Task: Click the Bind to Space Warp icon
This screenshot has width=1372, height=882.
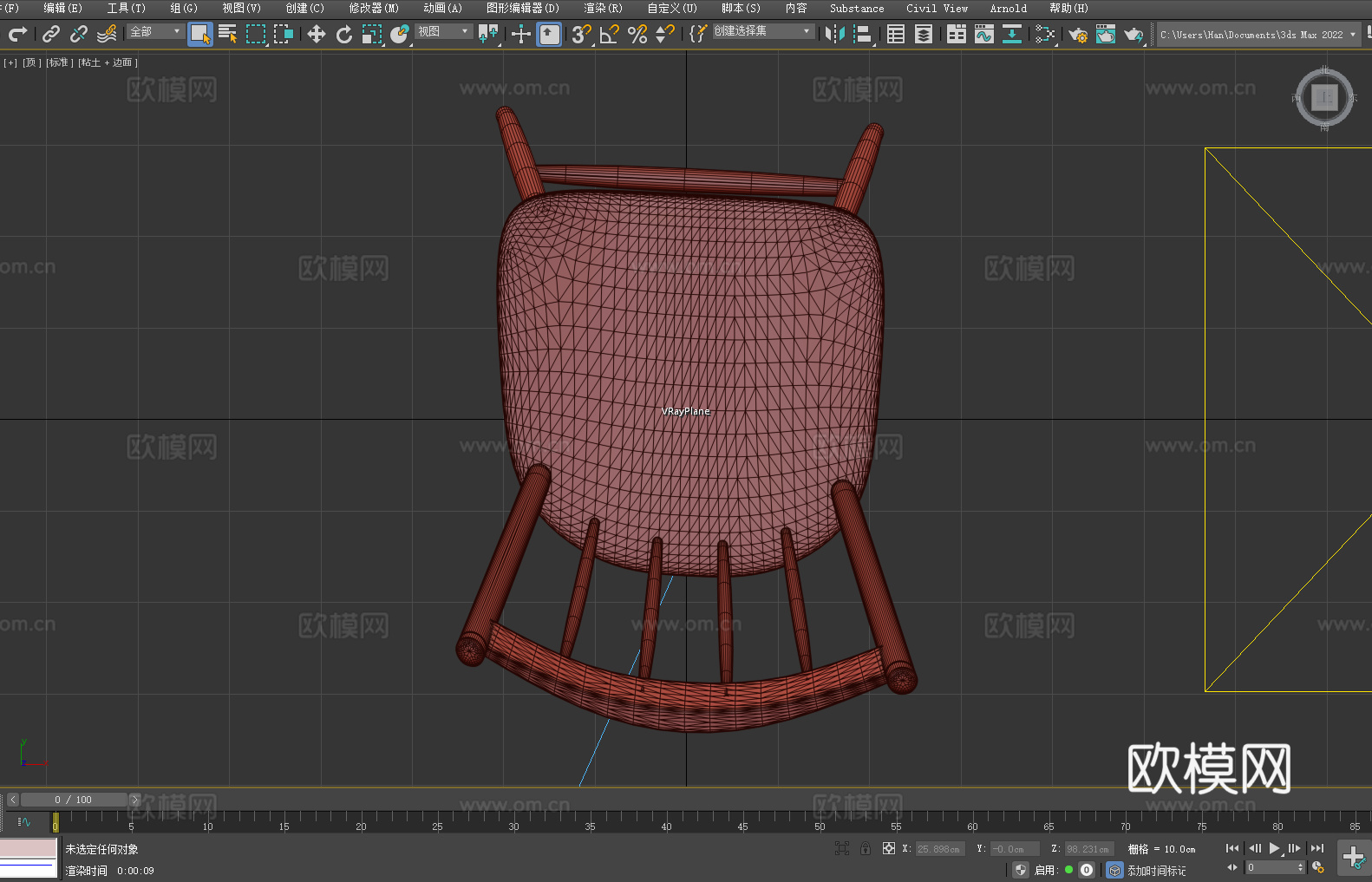Action: tap(107, 34)
